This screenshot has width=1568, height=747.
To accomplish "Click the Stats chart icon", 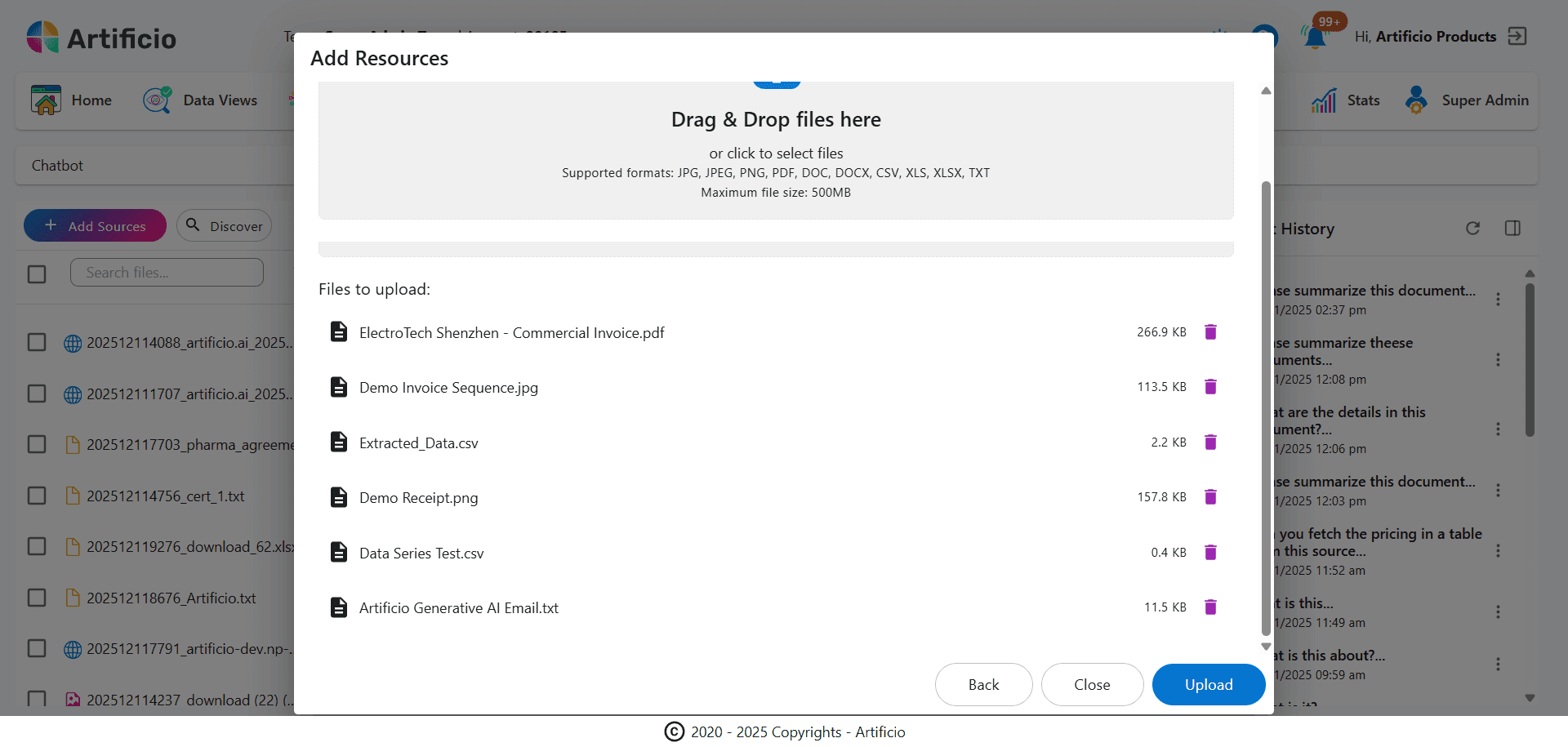I will pos(1324,100).
